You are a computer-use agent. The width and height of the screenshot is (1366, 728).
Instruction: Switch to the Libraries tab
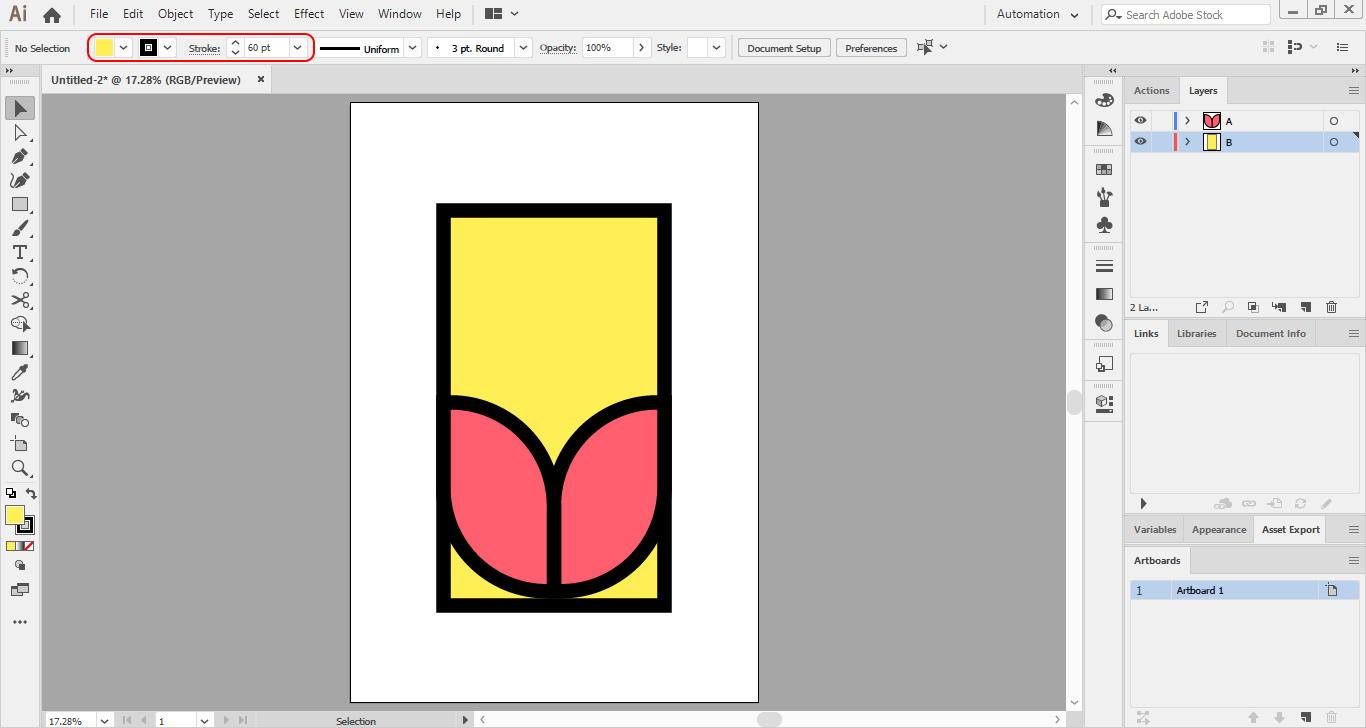coord(1196,334)
